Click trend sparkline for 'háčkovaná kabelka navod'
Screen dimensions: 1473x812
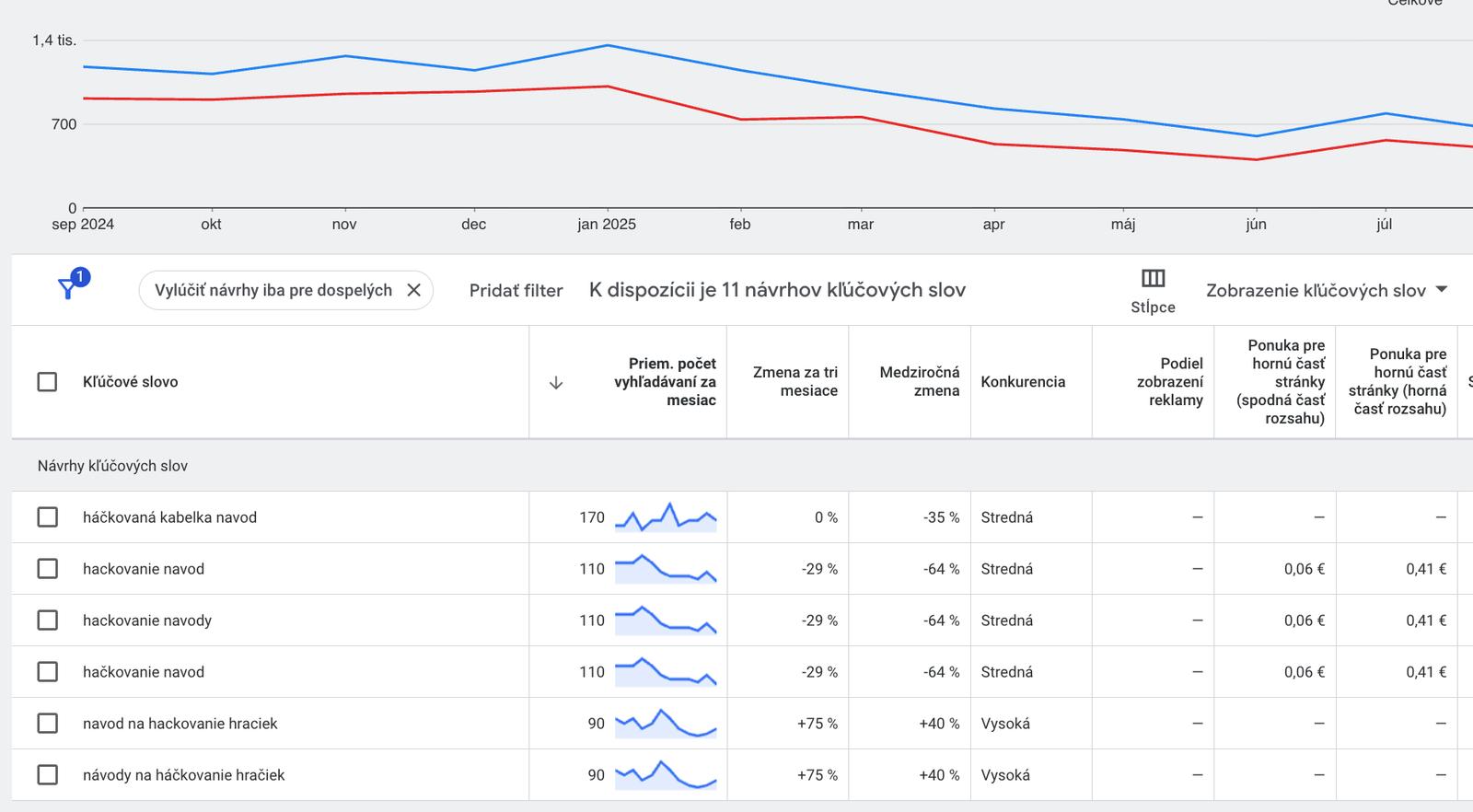click(665, 517)
